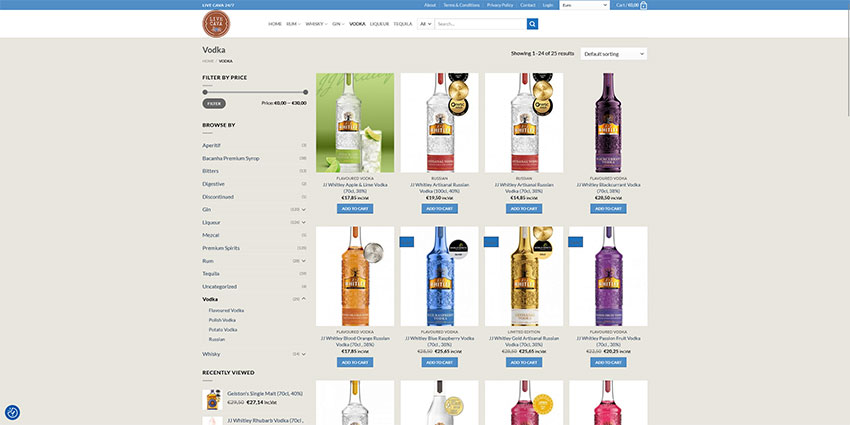The height and width of the screenshot is (425, 850).
Task: Click the search magnifier button
Action: click(x=532, y=24)
